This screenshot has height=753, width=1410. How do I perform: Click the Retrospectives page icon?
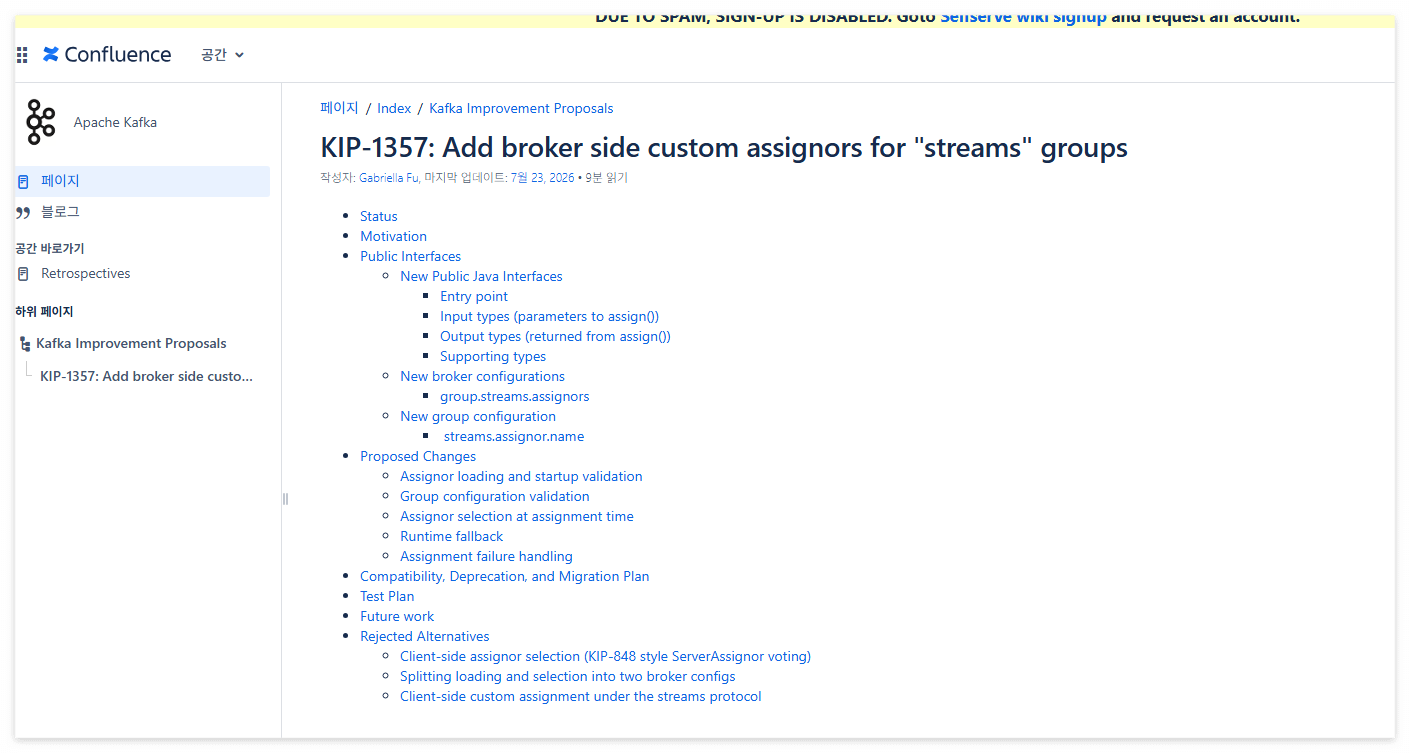(23, 274)
